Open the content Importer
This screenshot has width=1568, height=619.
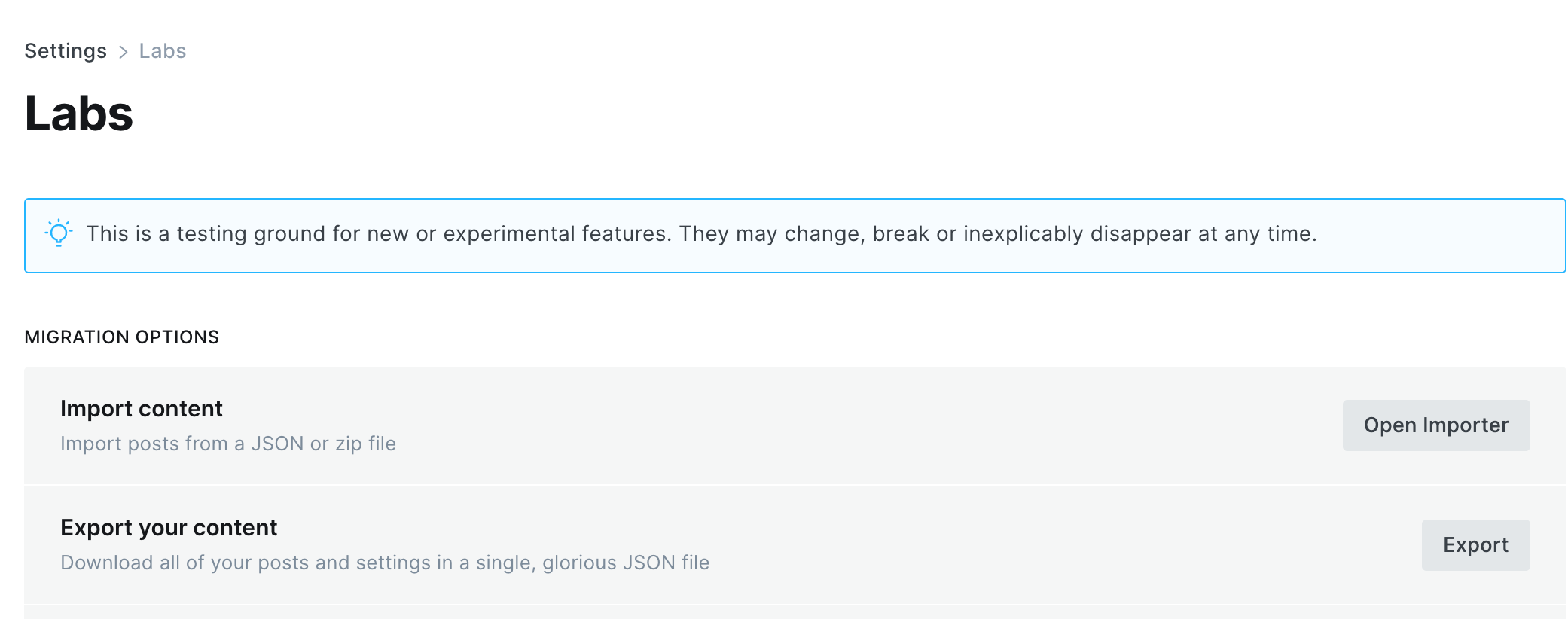[1436, 425]
